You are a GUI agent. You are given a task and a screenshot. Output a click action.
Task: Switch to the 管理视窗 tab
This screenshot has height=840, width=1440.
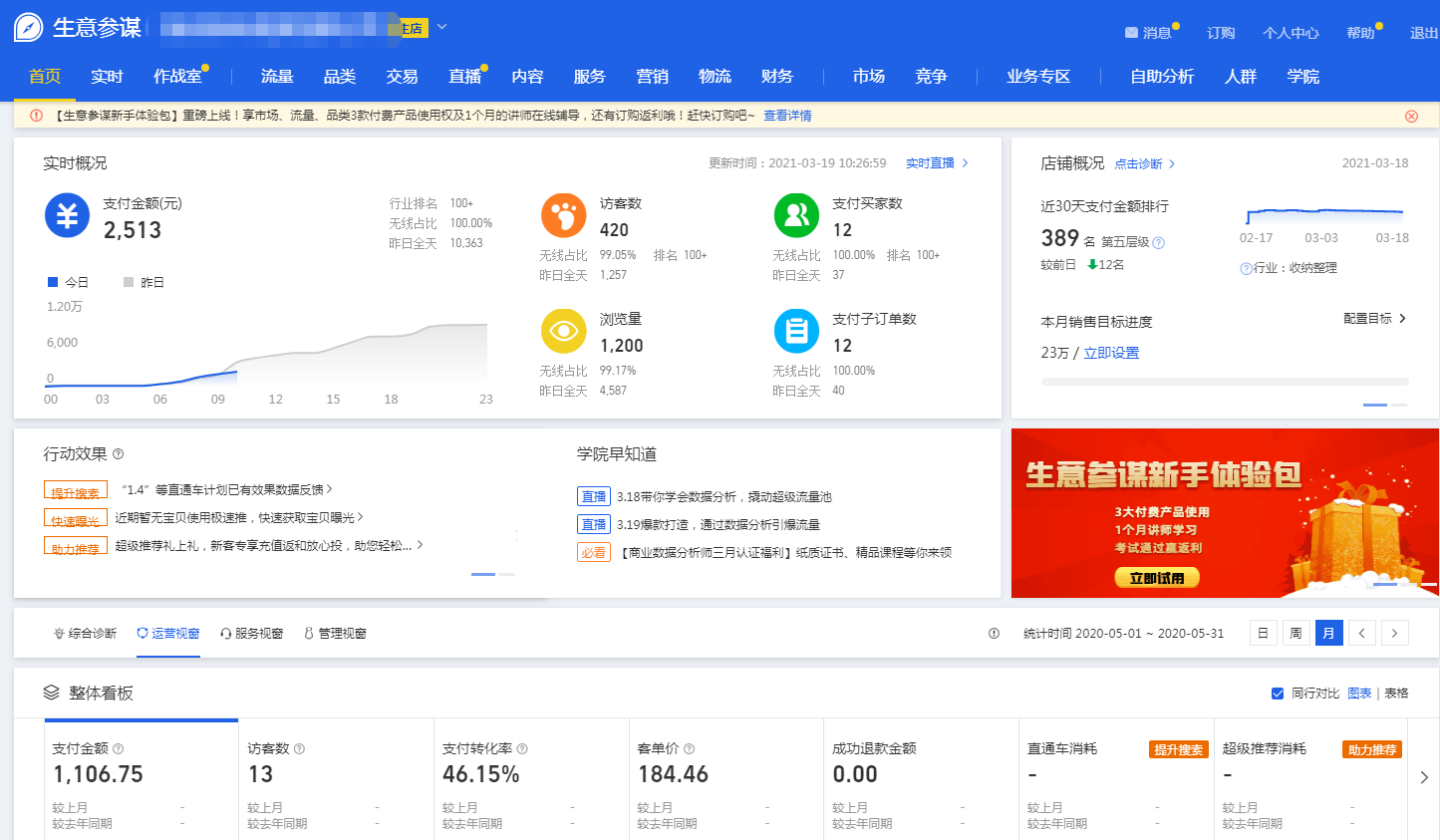click(x=335, y=634)
